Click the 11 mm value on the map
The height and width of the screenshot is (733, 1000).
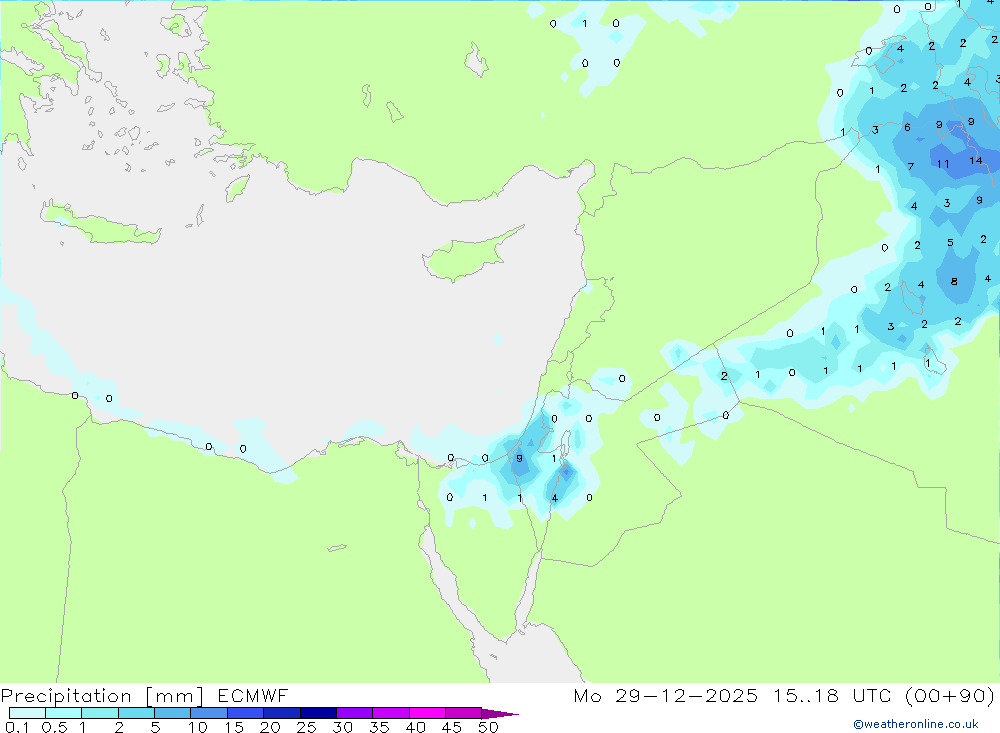coord(943,164)
